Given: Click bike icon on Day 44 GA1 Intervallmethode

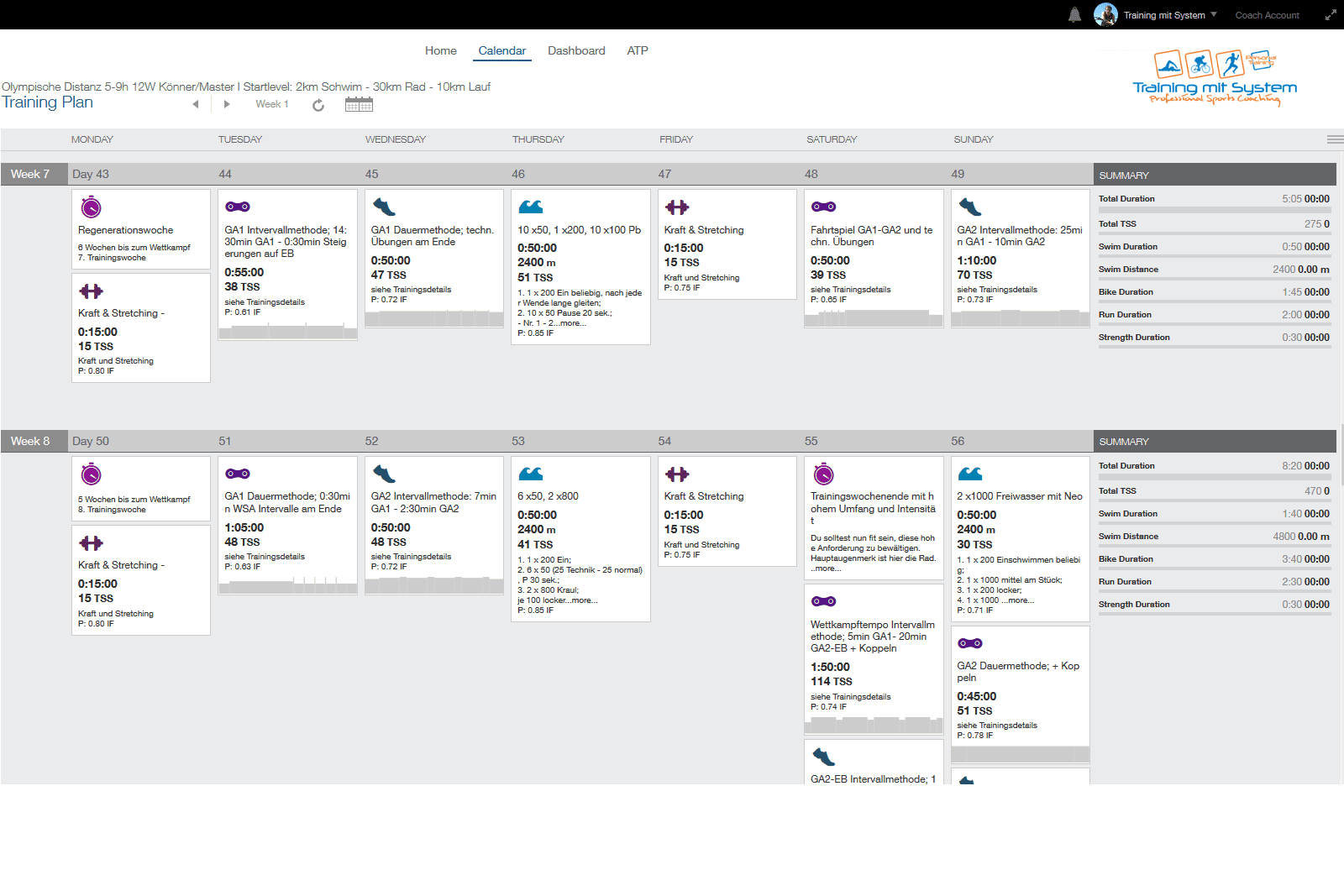Looking at the screenshot, I should [238, 207].
